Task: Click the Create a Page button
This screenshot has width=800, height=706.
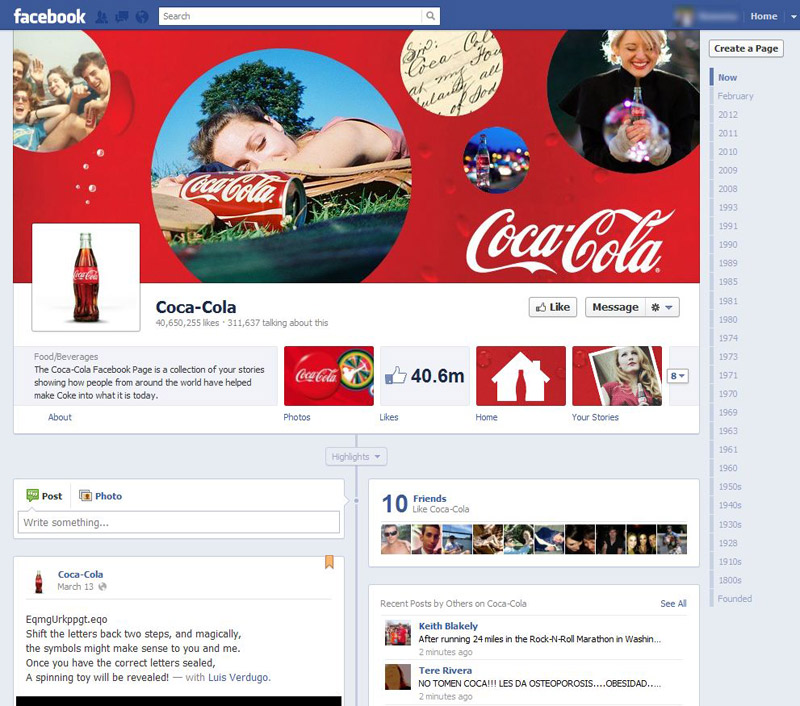Action: (x=746, y=48)
